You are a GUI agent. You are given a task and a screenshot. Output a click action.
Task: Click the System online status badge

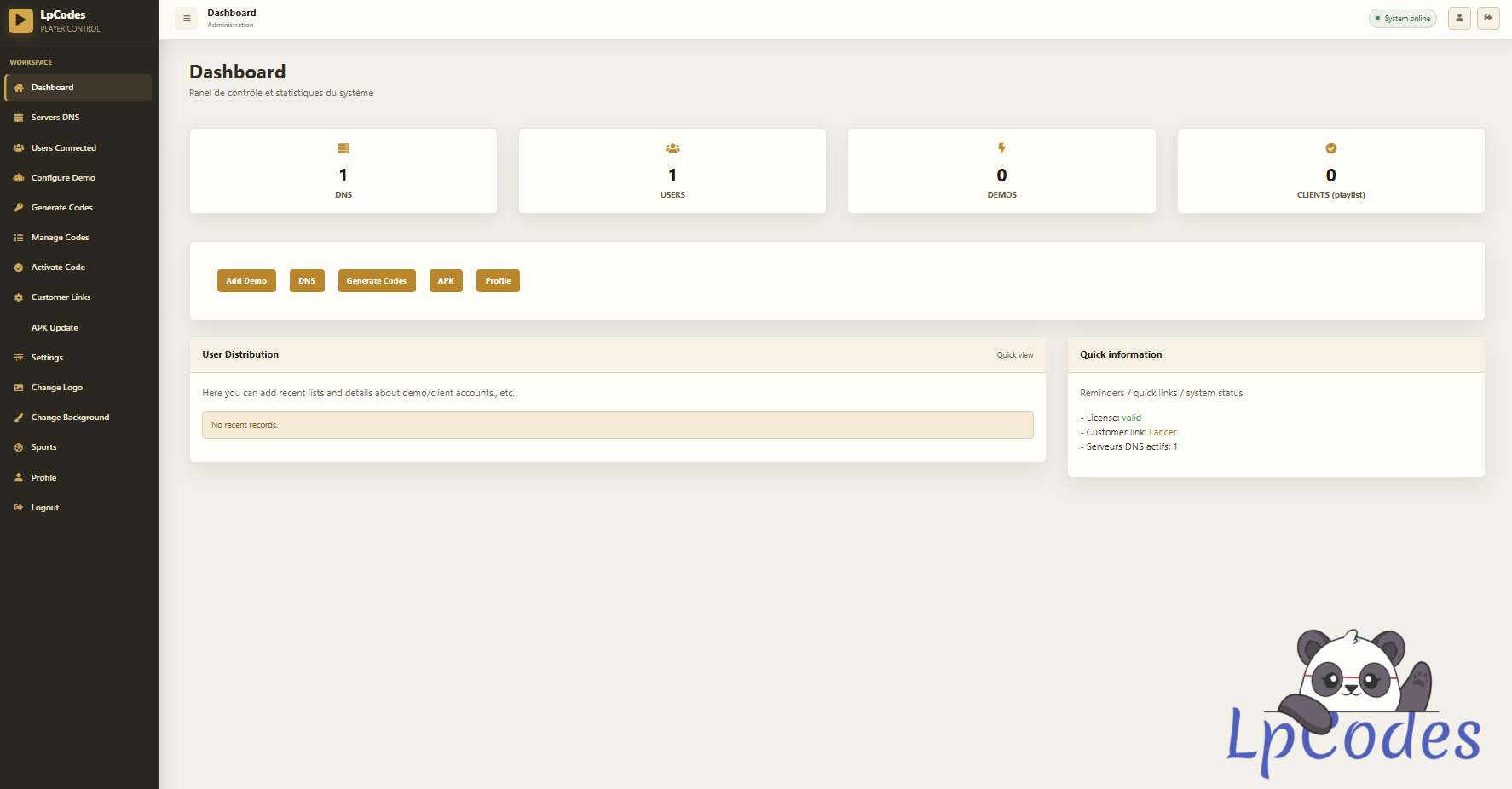[x=1403, y=19]
